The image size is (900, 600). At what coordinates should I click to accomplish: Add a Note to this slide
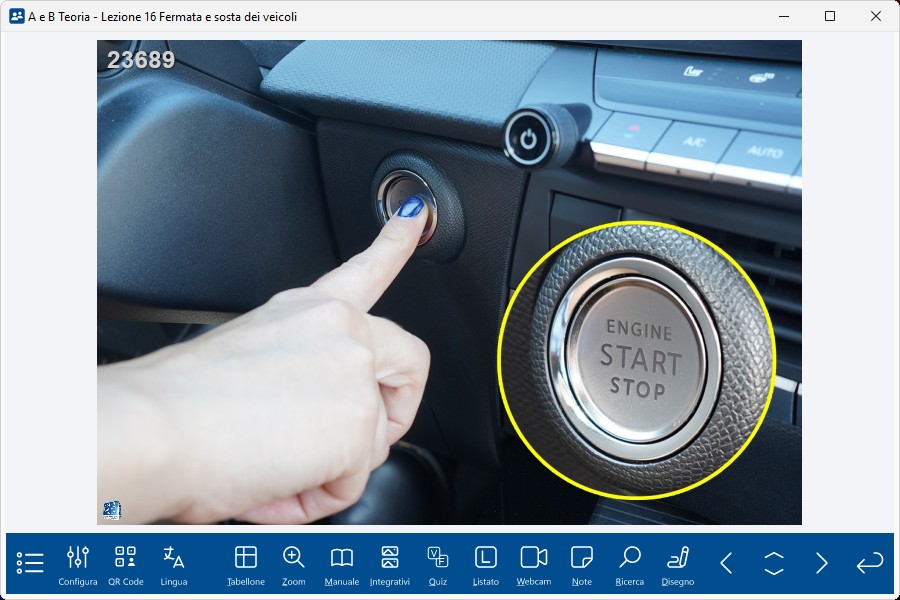[582, 565]
